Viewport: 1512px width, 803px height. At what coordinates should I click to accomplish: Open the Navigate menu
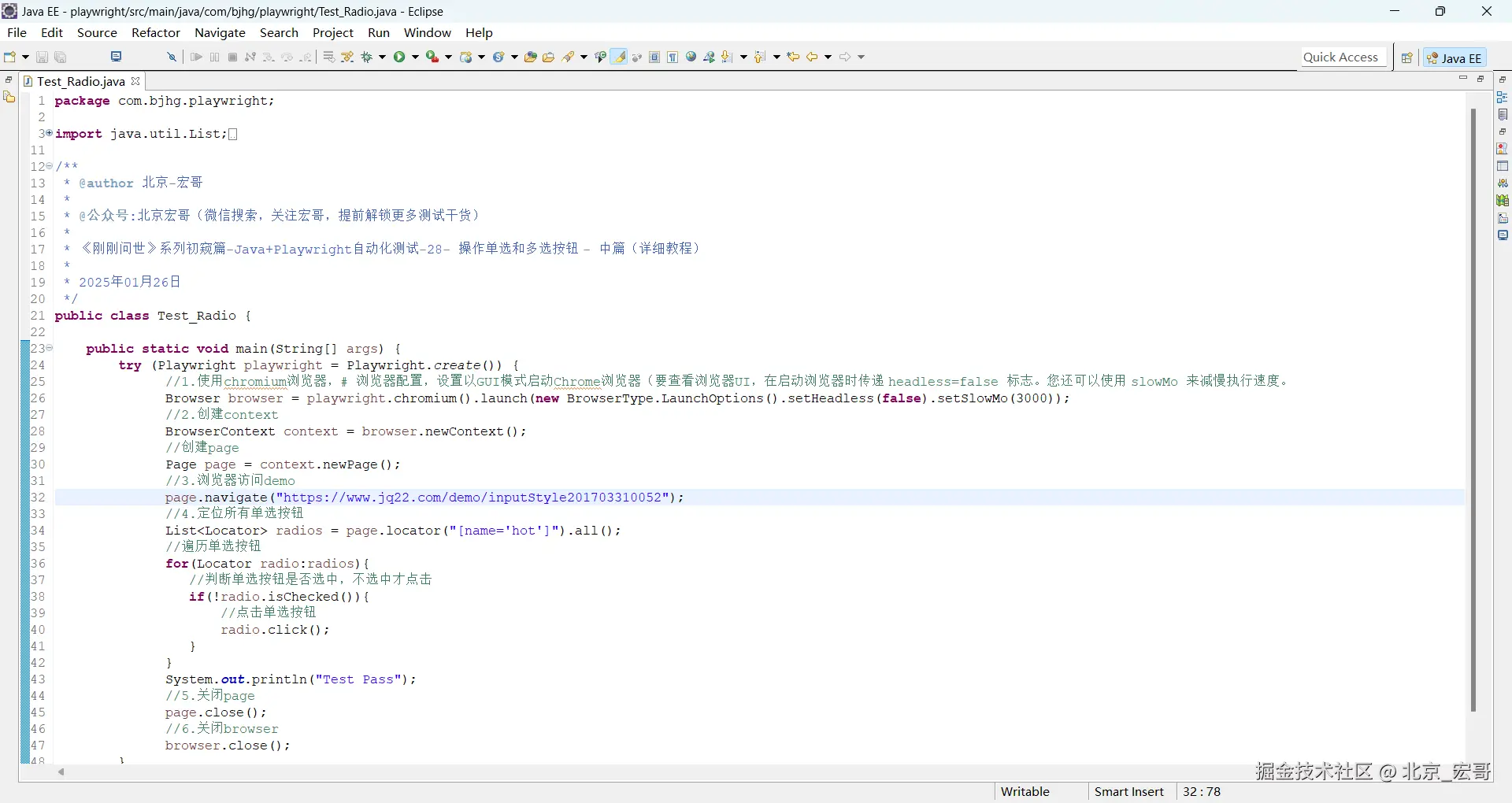pyautogui.click(x=220, y=32)
